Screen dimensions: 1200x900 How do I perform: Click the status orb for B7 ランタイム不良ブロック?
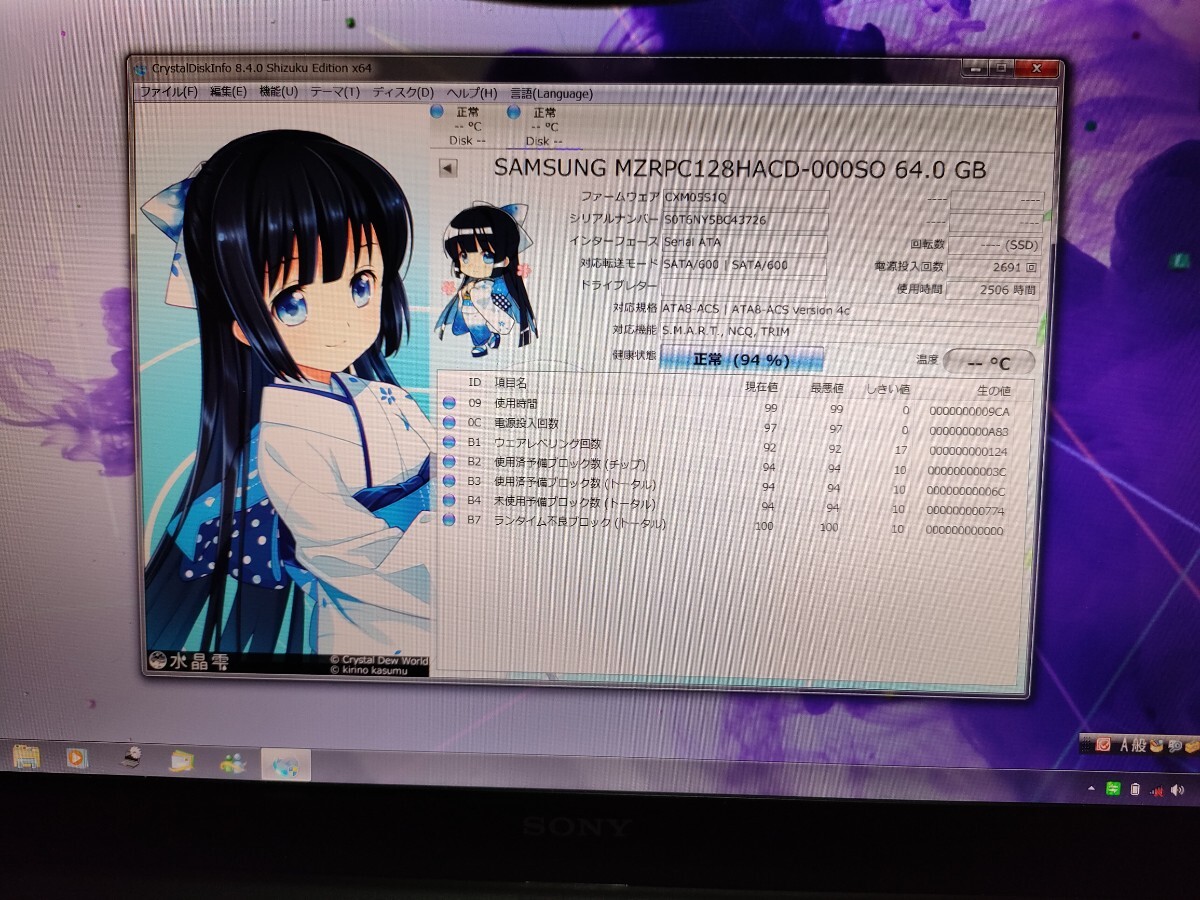[448, 520]
